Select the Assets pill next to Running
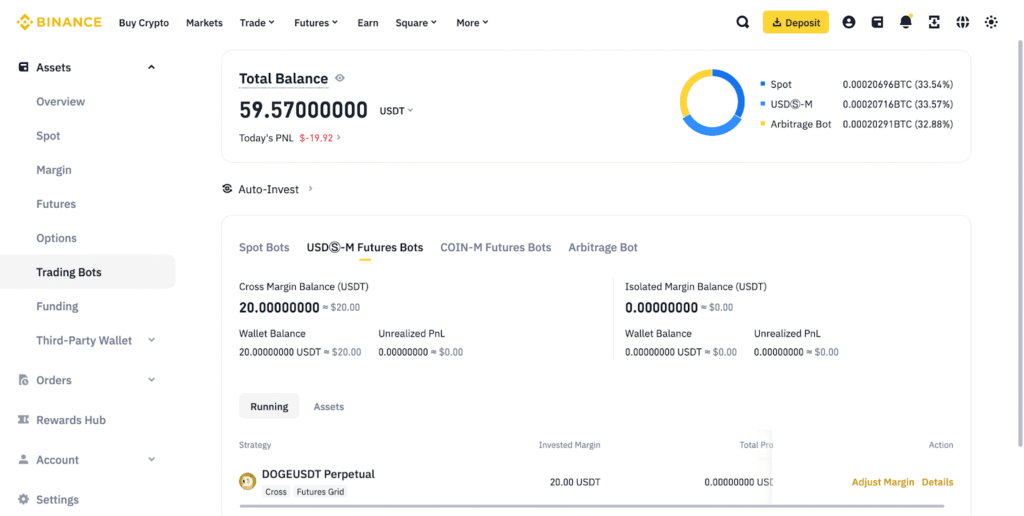 [x=328, y=407]
